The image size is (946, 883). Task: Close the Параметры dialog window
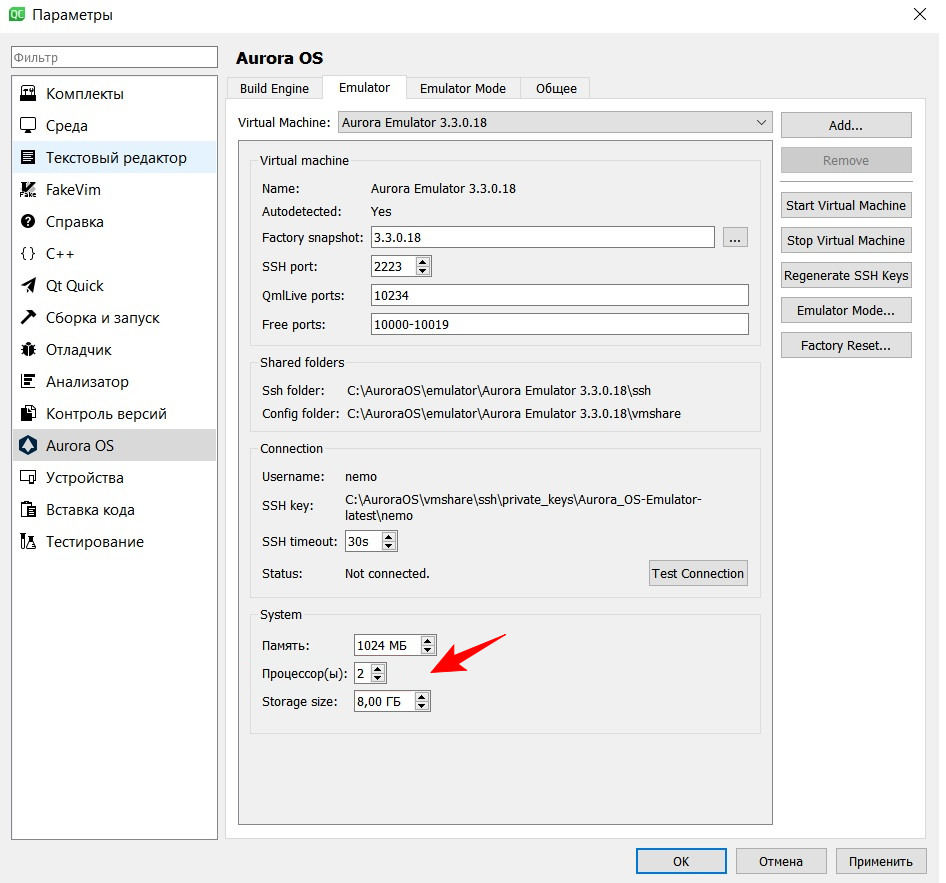tap(919, 14)
